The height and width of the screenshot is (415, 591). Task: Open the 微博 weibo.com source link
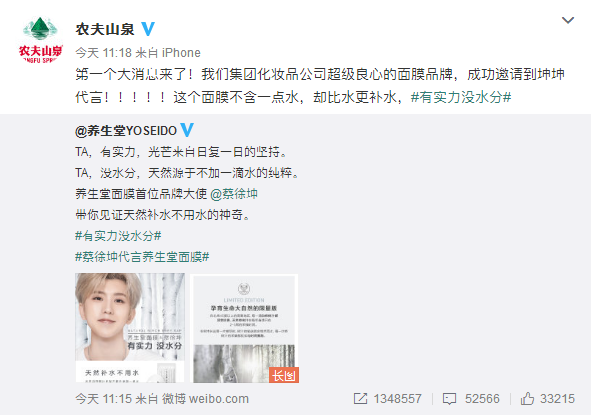192,399
